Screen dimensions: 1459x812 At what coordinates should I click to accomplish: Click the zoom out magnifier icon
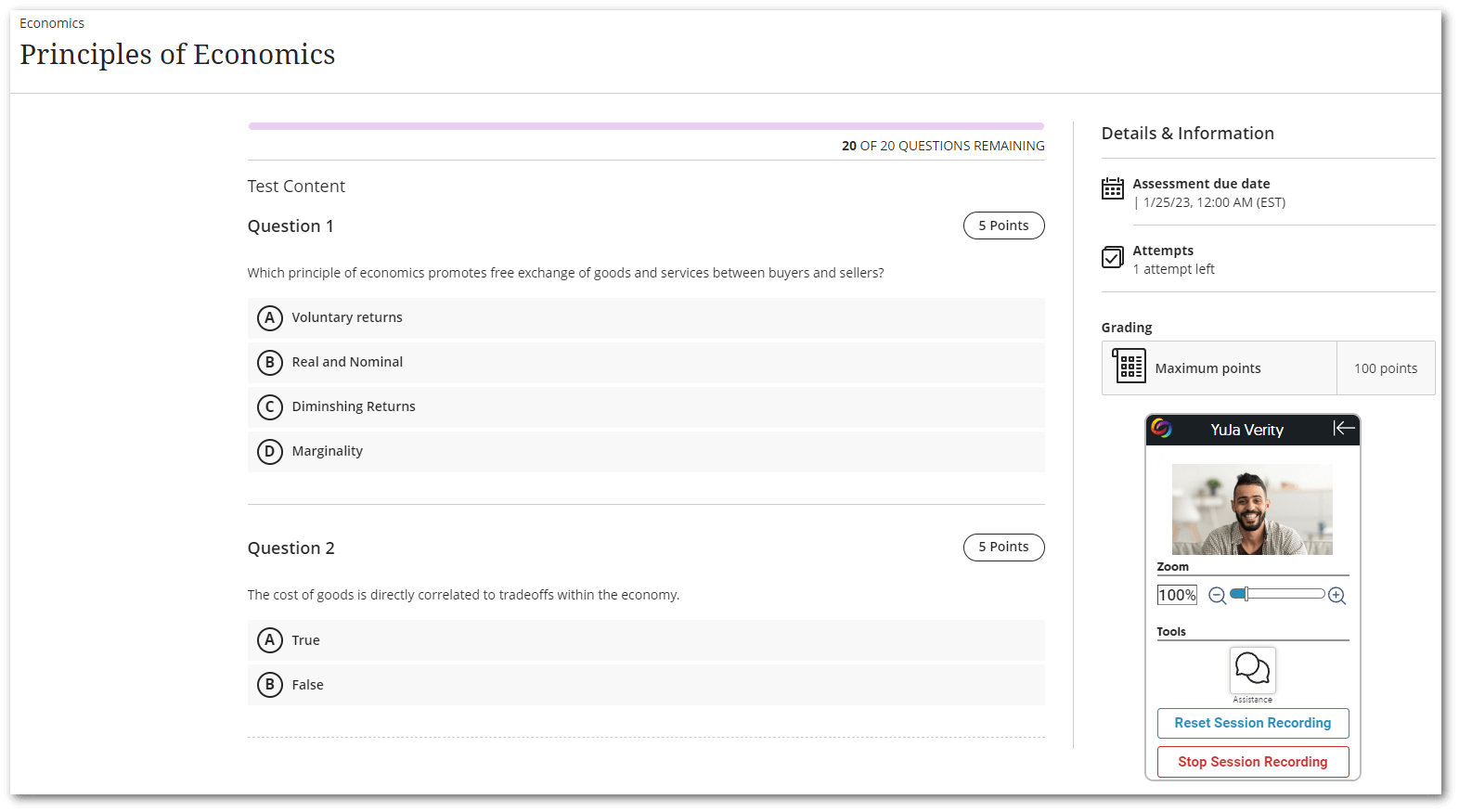click(x=1217, y=596)
